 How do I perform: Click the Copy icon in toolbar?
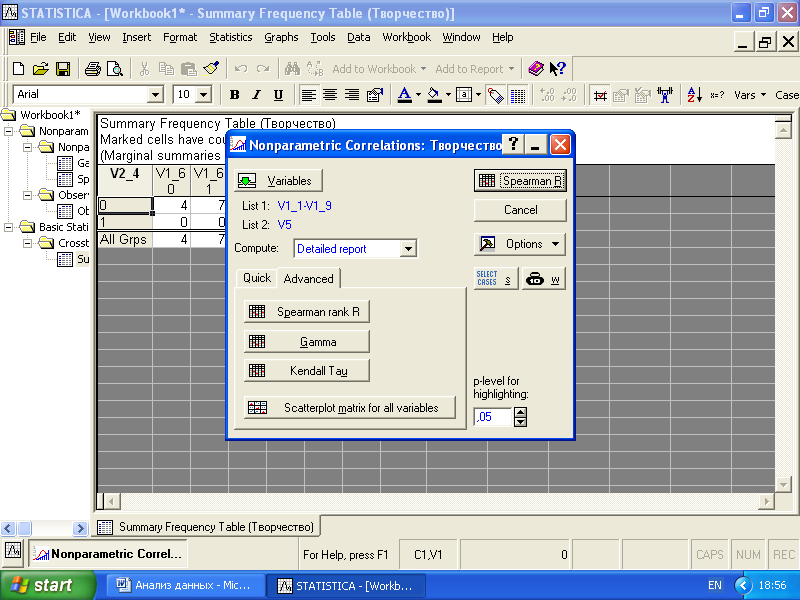[x=166, y=69]
